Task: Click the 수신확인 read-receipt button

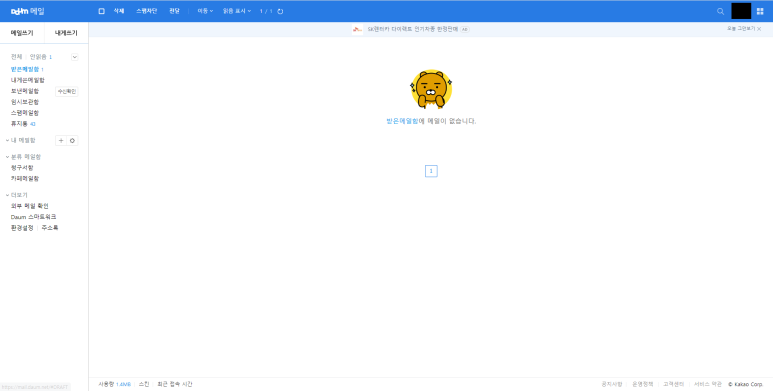Action: [x=67, y=91]
